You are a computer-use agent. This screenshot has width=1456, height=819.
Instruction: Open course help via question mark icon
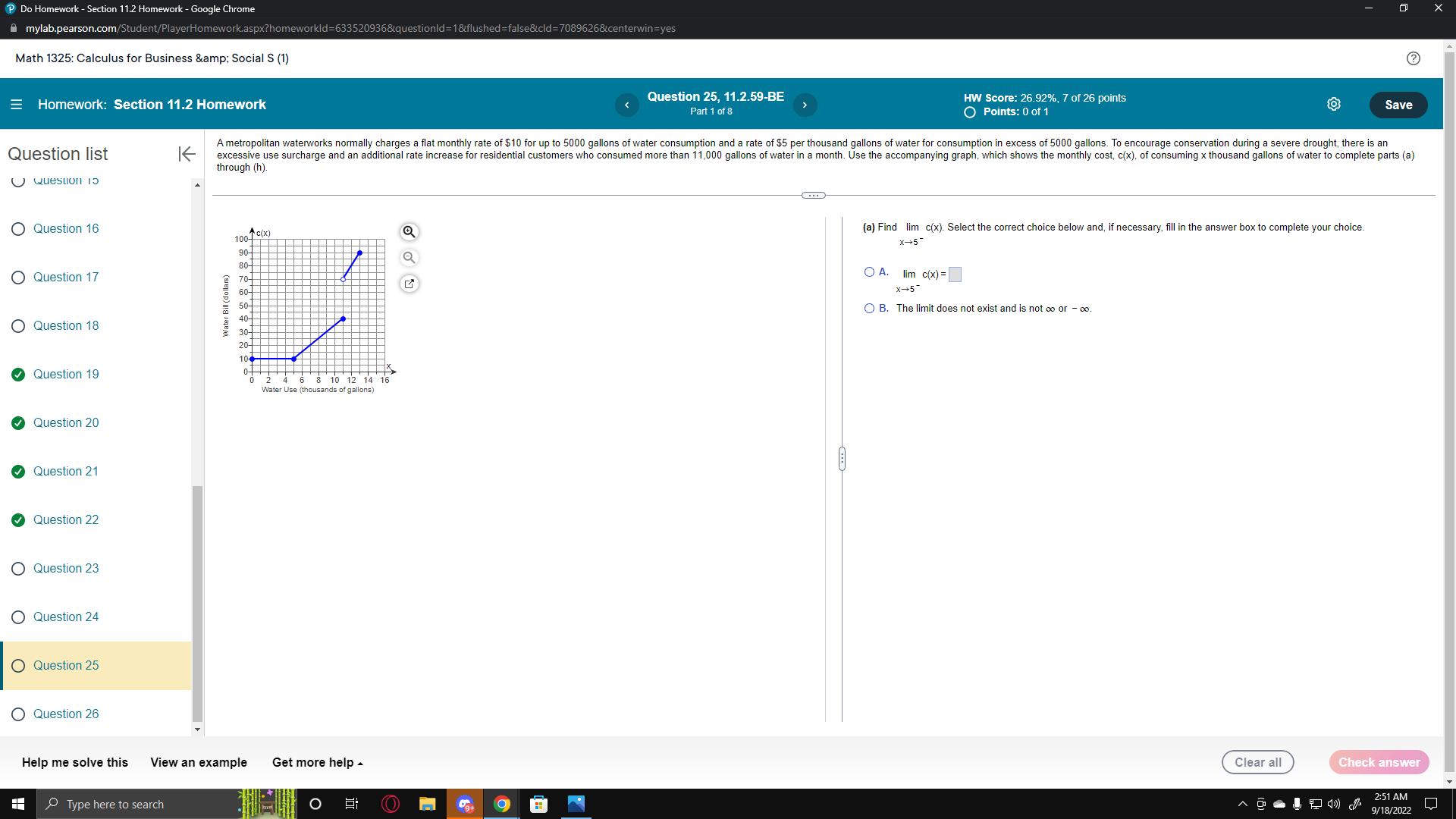1414,58
